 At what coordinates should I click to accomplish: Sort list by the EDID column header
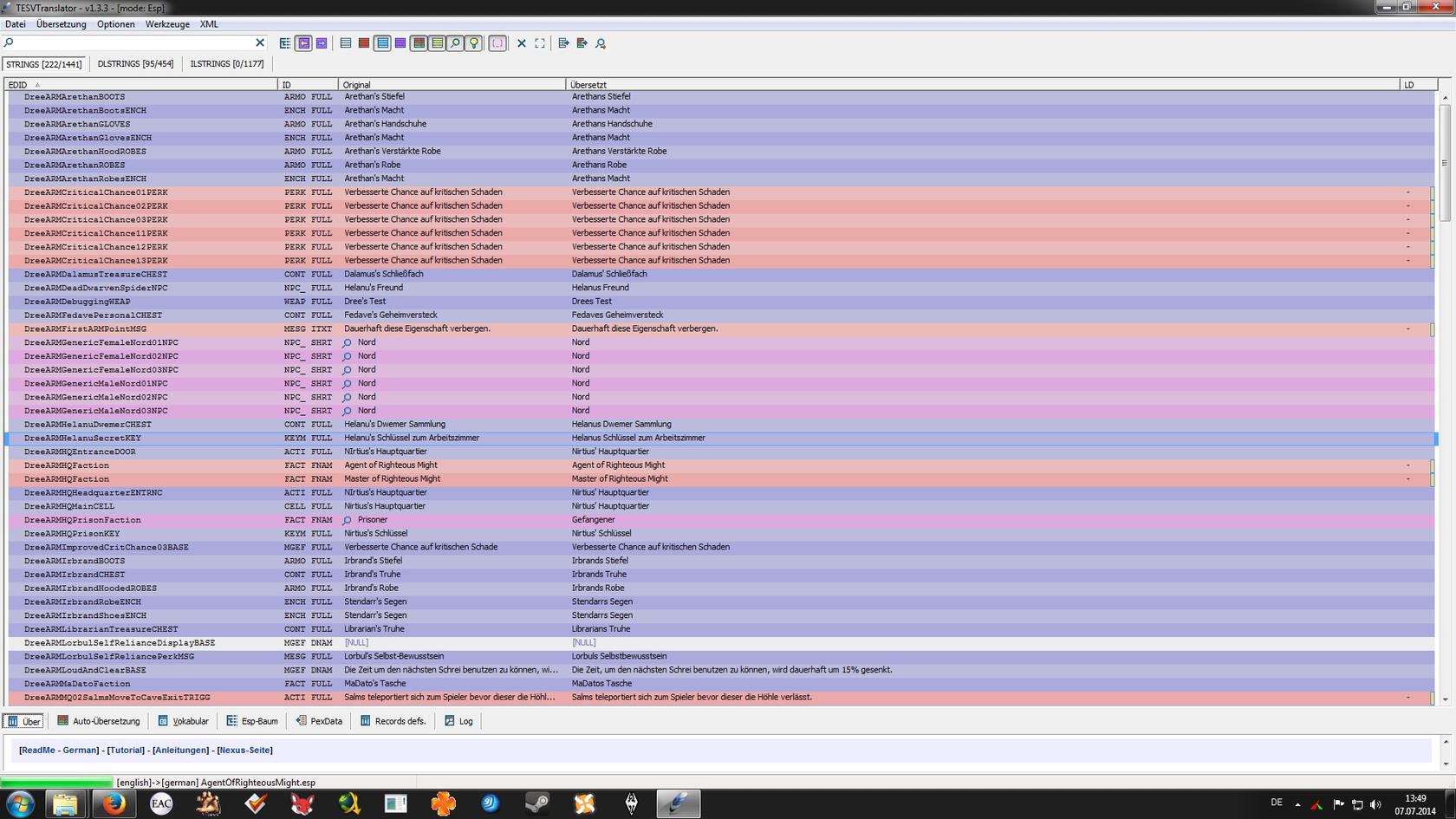click(x=18, y=85)
